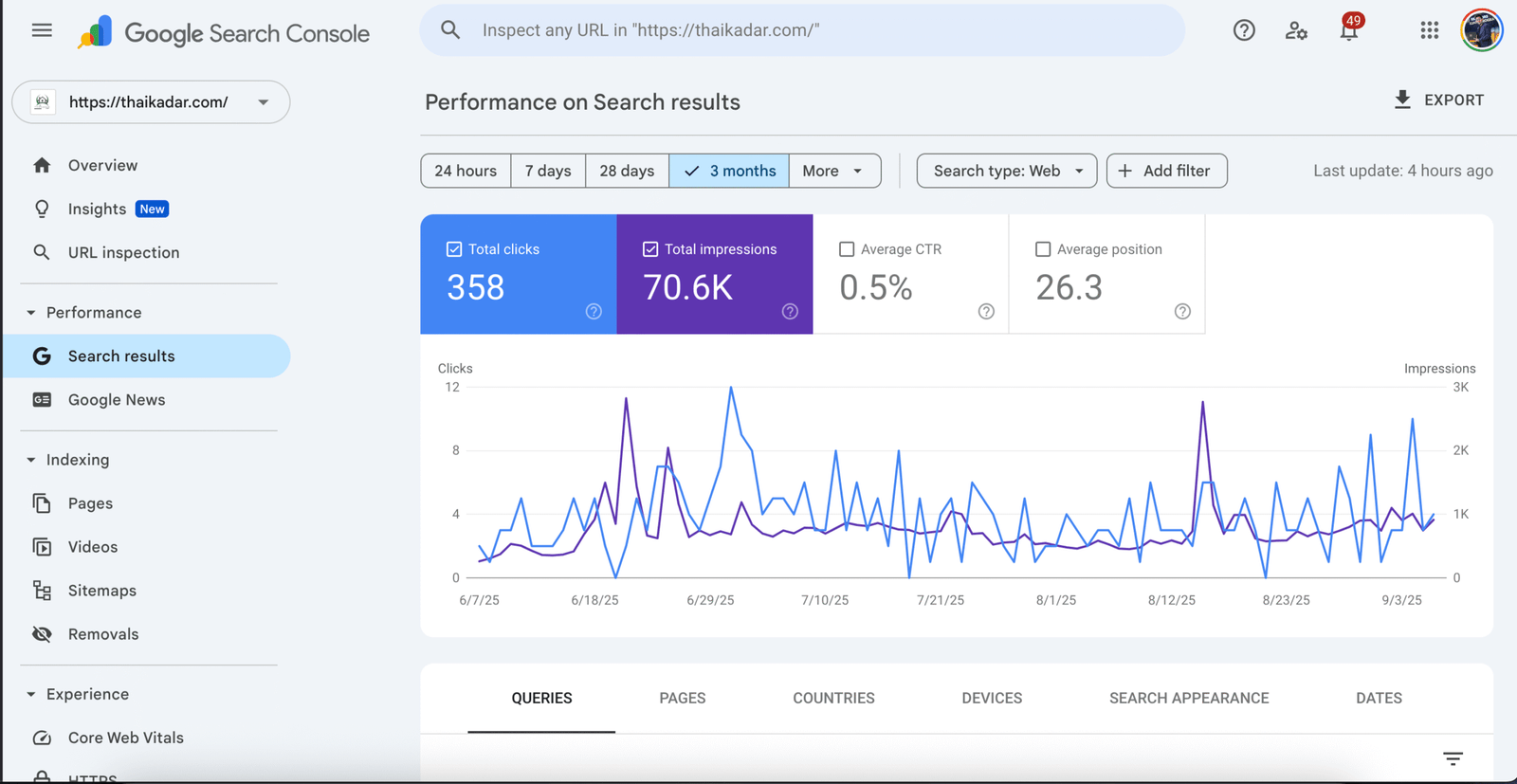Click the search magnifier icon in URL bar
Viewport: 1517px width, 784px height.
(450, 30)
